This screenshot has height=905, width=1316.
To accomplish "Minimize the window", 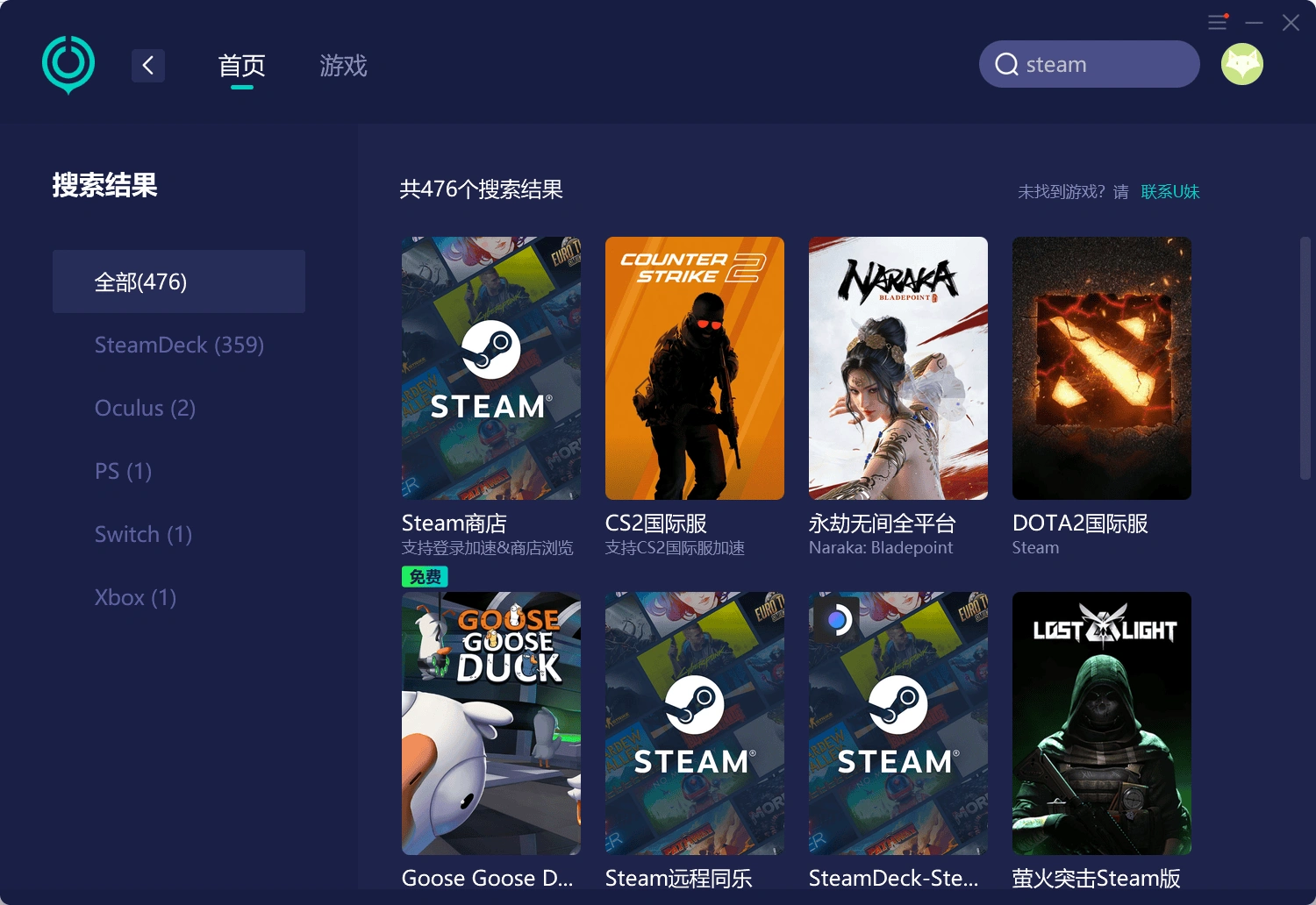I will point(1255,23).
